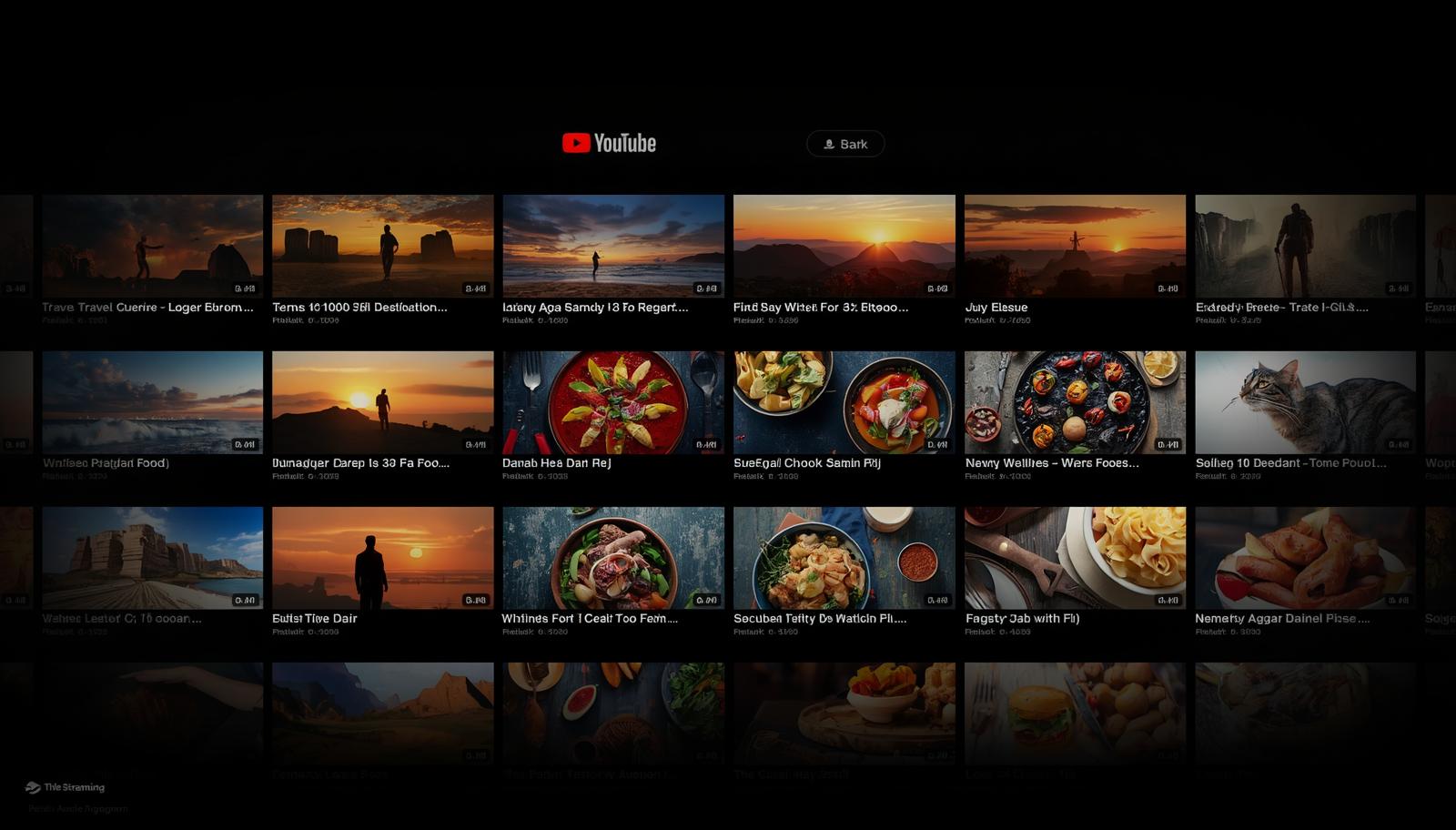The image size is (1456, 830).
Task: Click the title "Nevvy Welllres – Wers Fooes..."
Action: (x=1052, y=463)
